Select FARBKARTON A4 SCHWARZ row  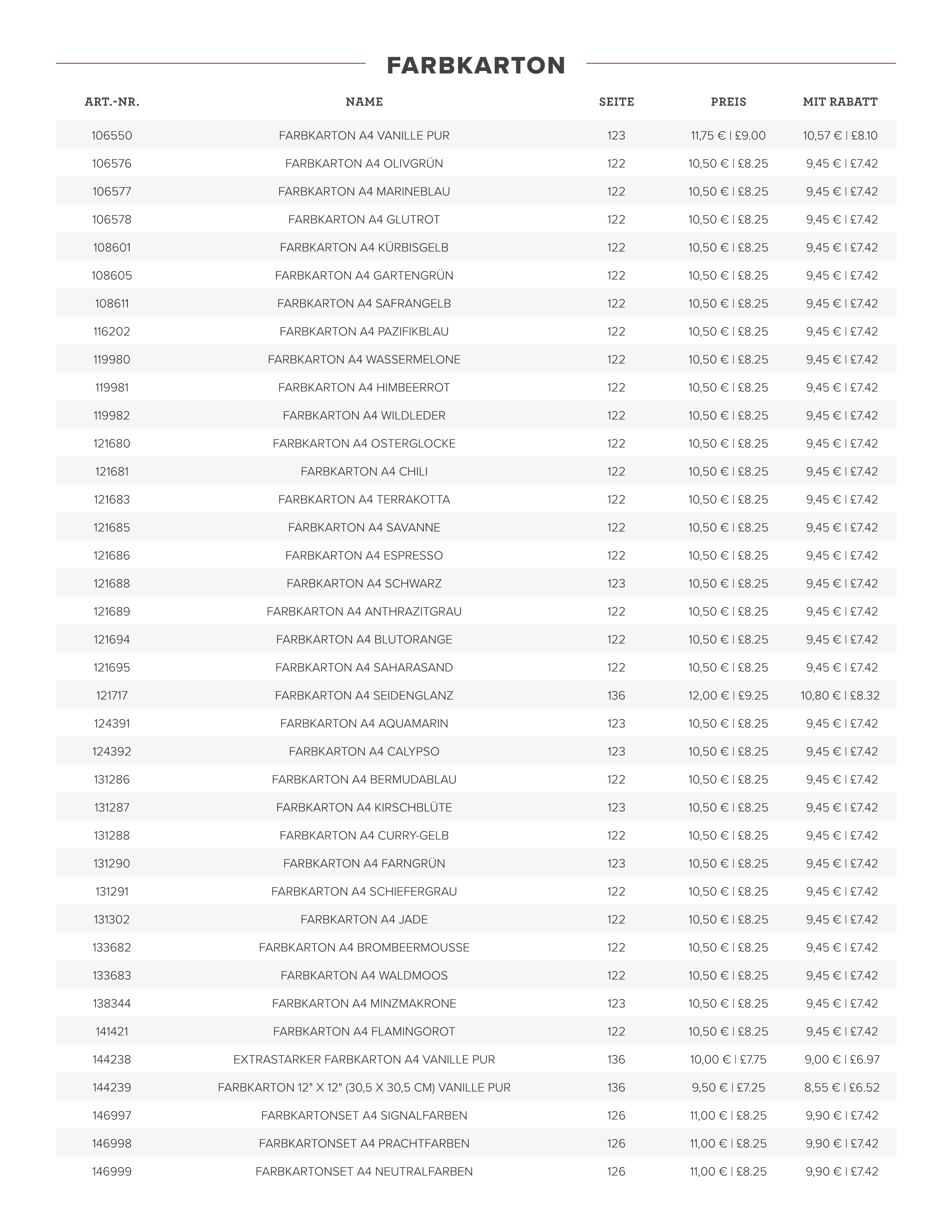[x=476, y=583]
